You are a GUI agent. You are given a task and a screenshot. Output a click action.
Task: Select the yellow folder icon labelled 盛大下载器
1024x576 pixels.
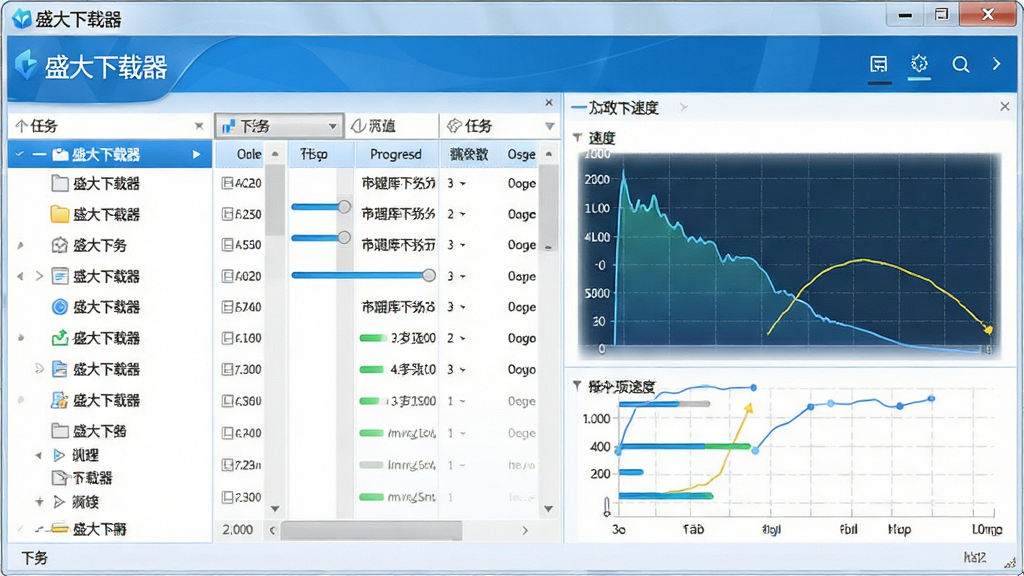click(59, 214)
